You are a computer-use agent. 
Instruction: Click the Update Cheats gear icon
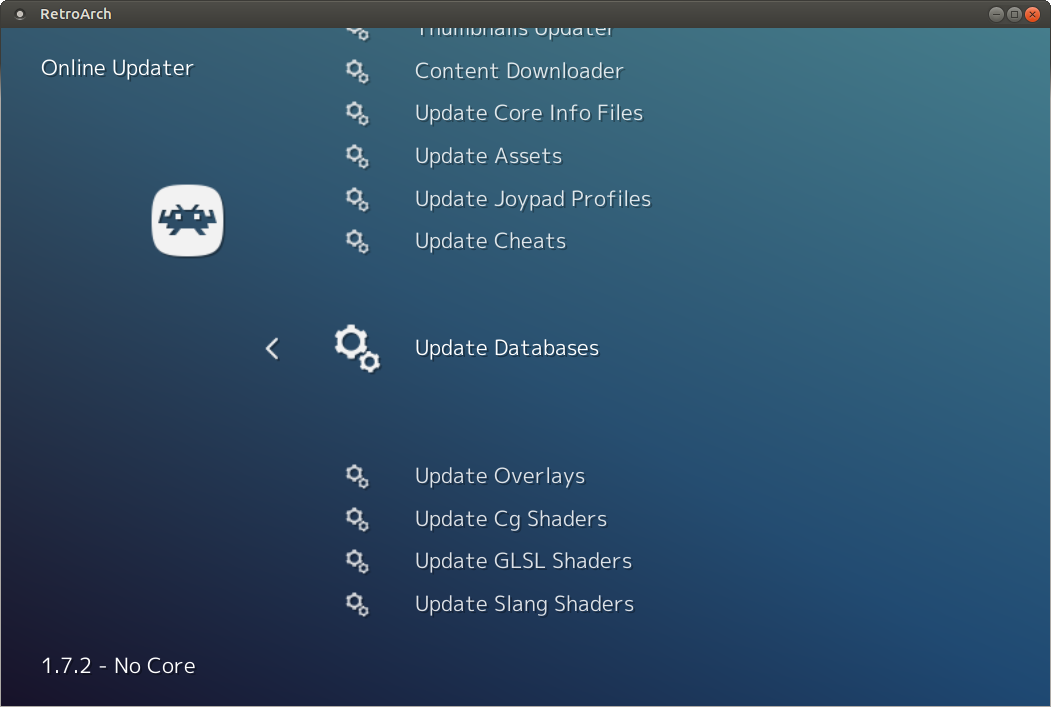[x=357, y=241]
